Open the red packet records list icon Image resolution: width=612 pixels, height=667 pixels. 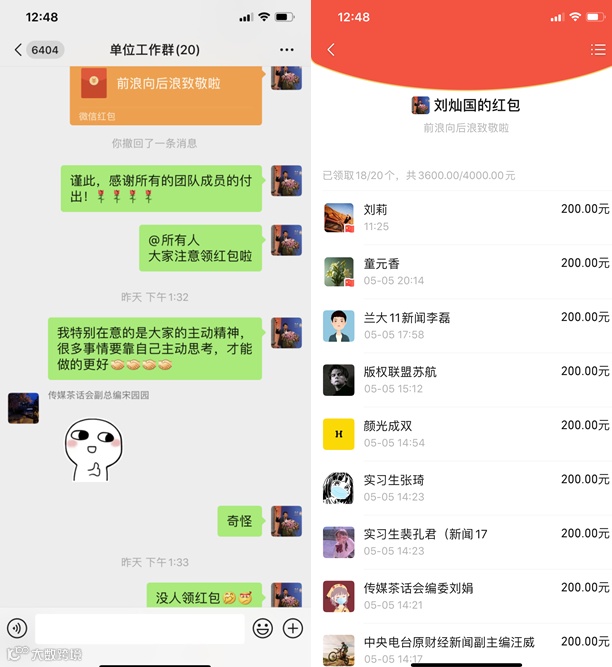[598, 50]
